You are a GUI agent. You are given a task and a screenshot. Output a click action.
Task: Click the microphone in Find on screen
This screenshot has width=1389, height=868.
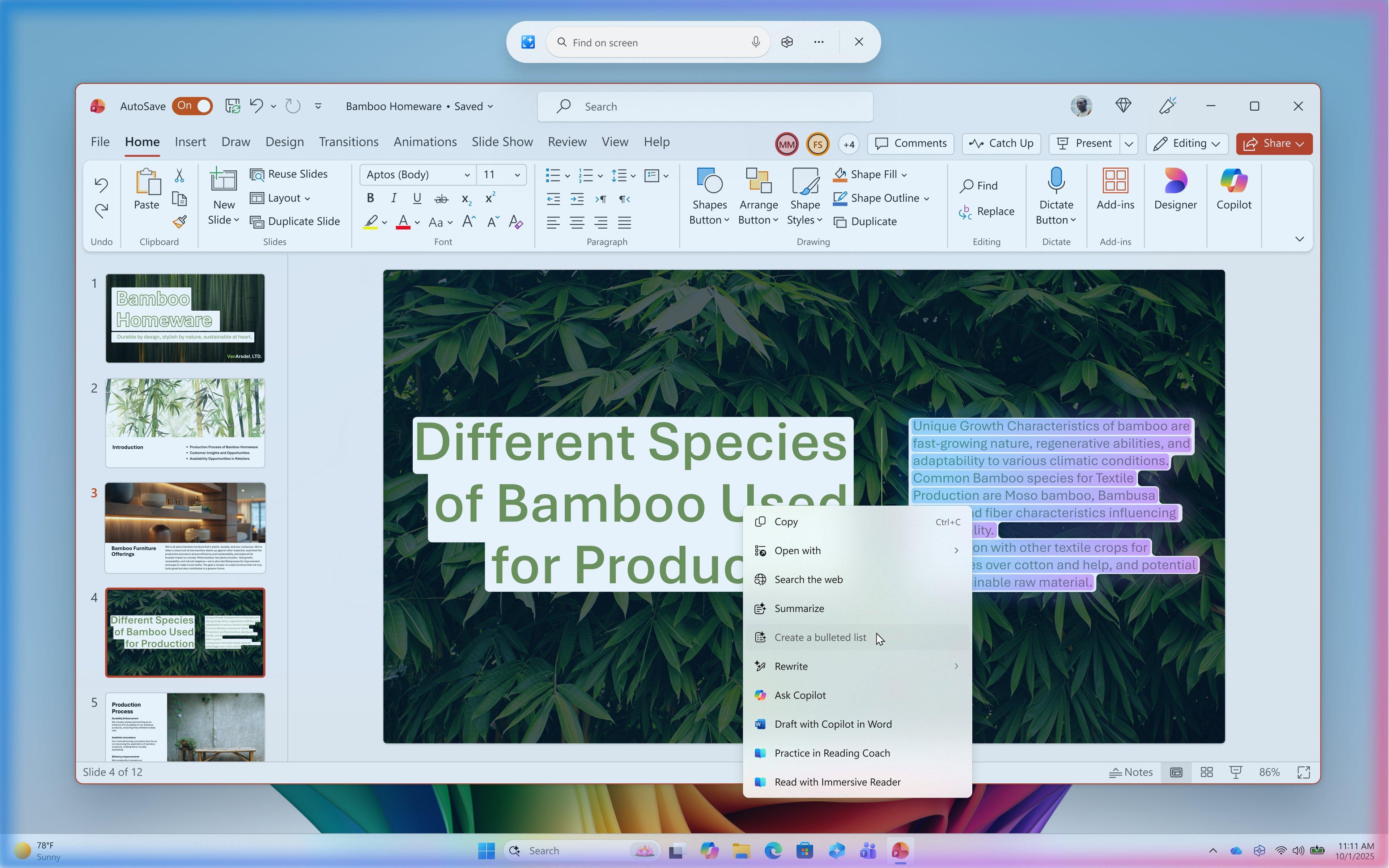(x=756, y=42)
